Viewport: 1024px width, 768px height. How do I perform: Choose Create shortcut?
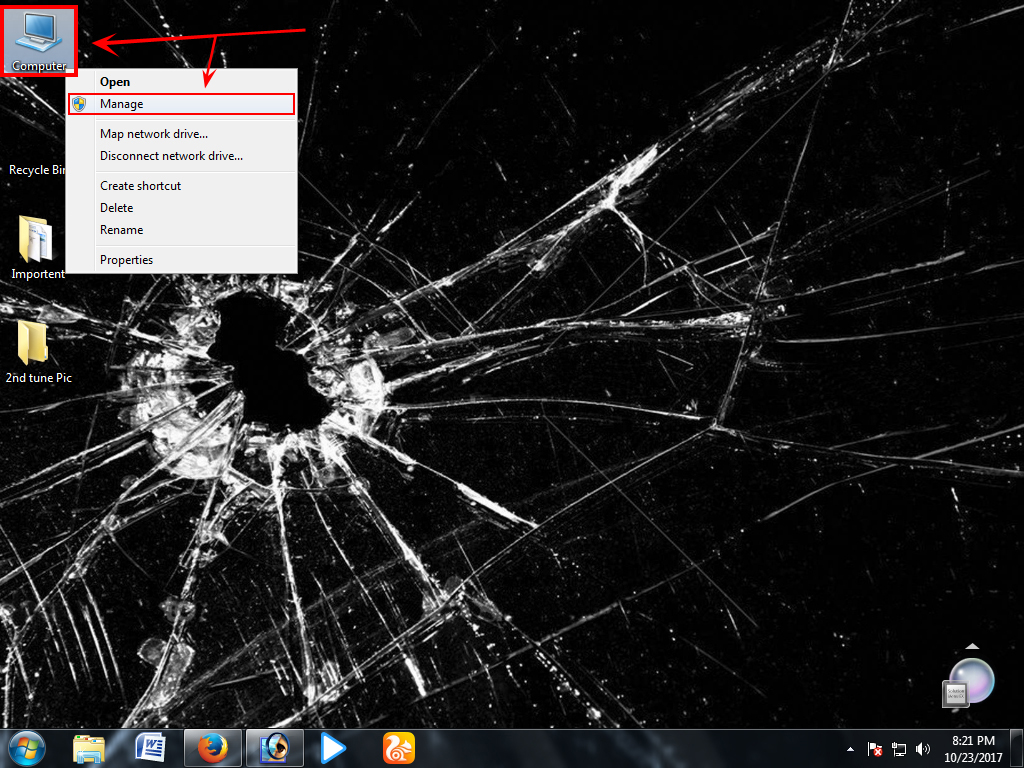click(x=182, y=186)
